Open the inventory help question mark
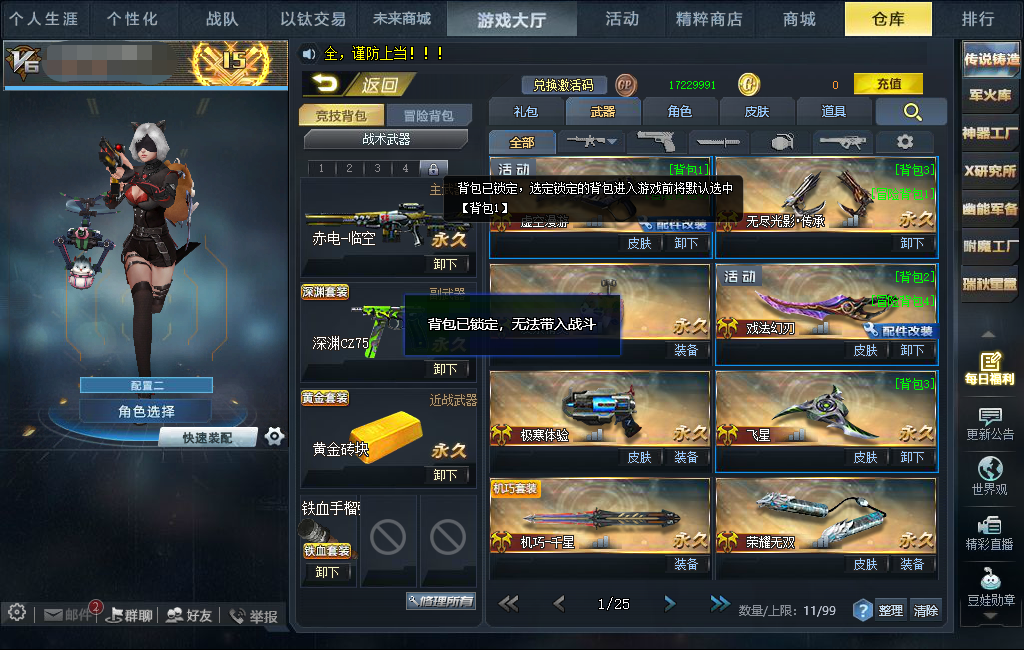Image resolution: width=1024 pixels, height=650 pixels. coord(862,610)
